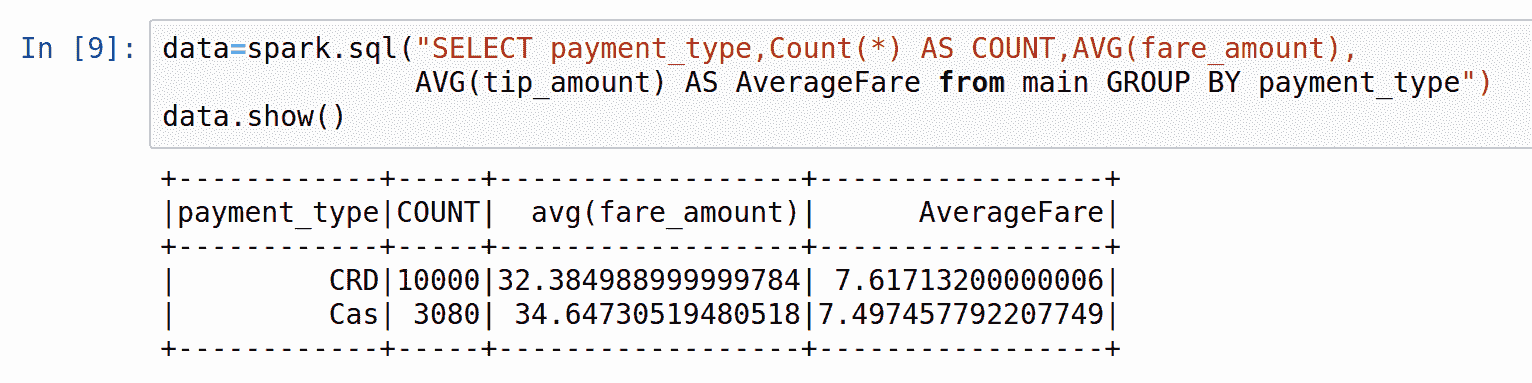
Task: Select the value 32.384988999999784
Action: pos(649,282)
